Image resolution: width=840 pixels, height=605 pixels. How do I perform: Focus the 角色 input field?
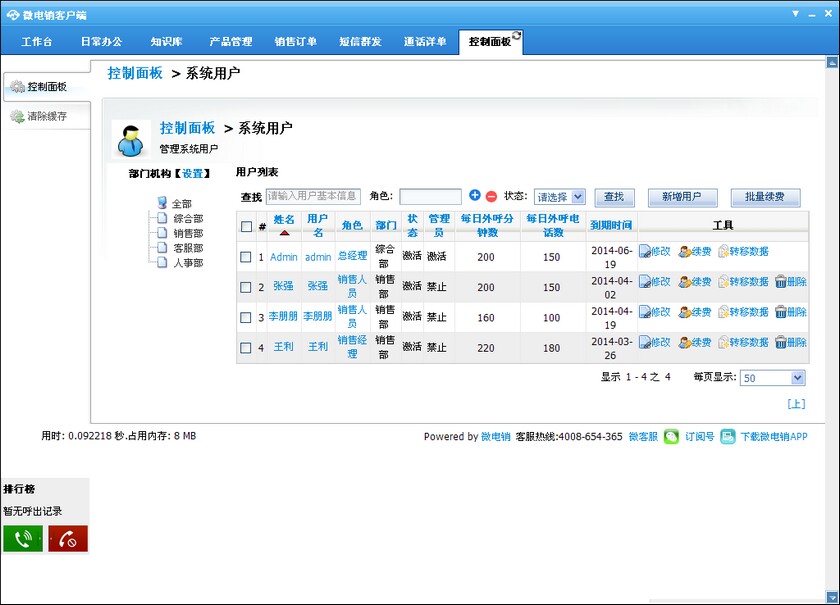point(430,197)
